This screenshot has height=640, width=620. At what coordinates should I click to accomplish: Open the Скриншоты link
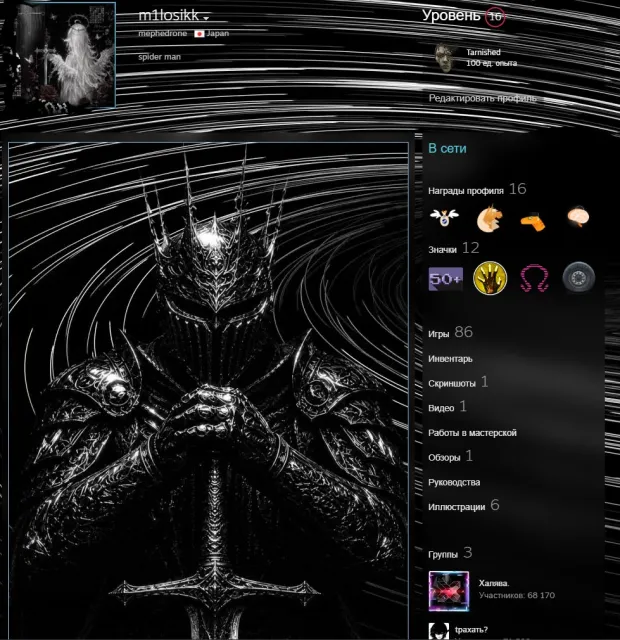click(x=451, y=383)
